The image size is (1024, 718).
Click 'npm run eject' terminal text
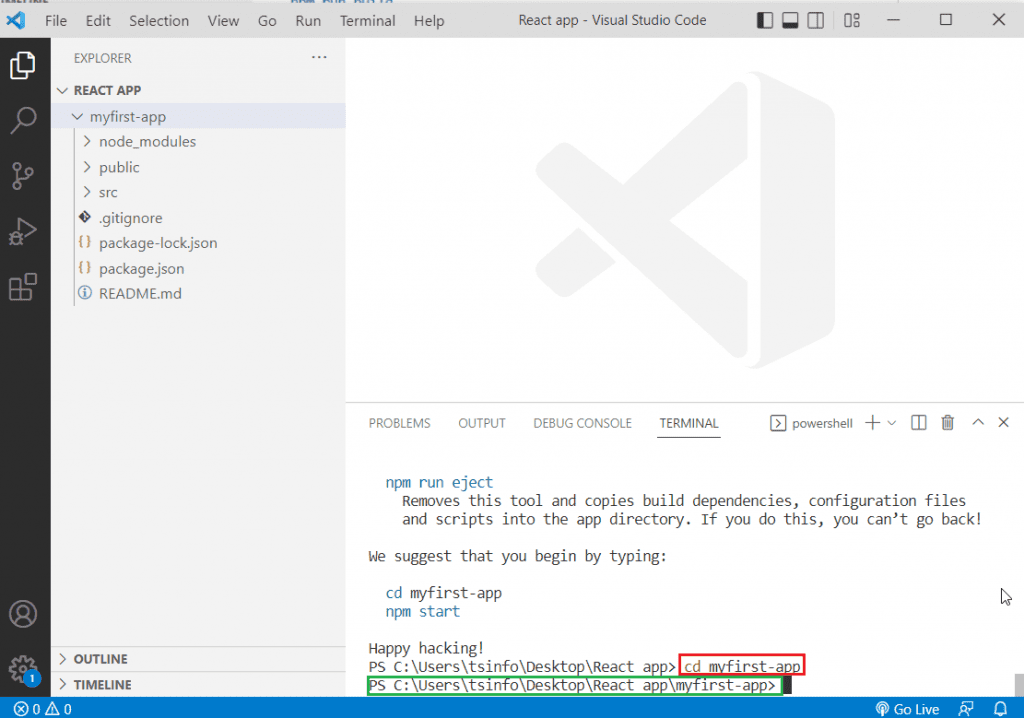click(x=439, y=482)
